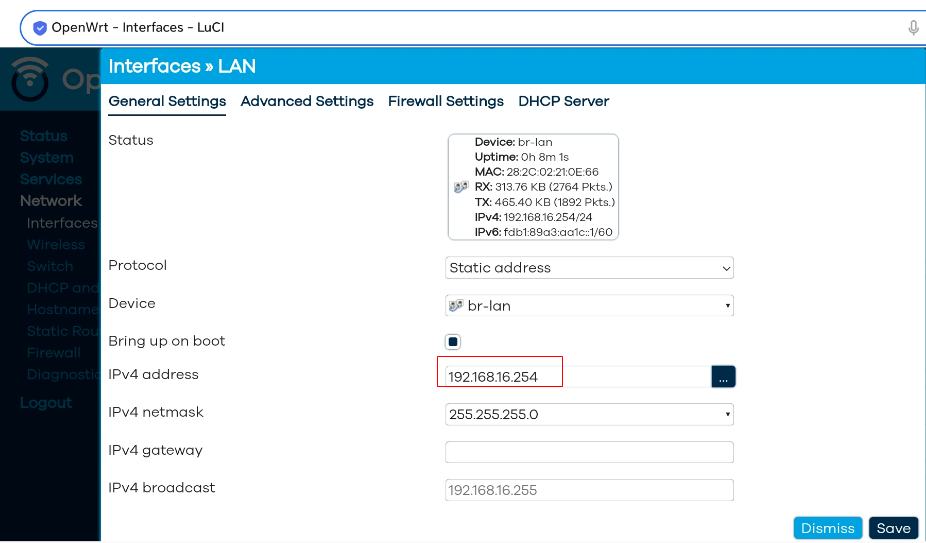Go to Firewall in sidebar
Screen dimensions: 926x543
pos(54,353)
